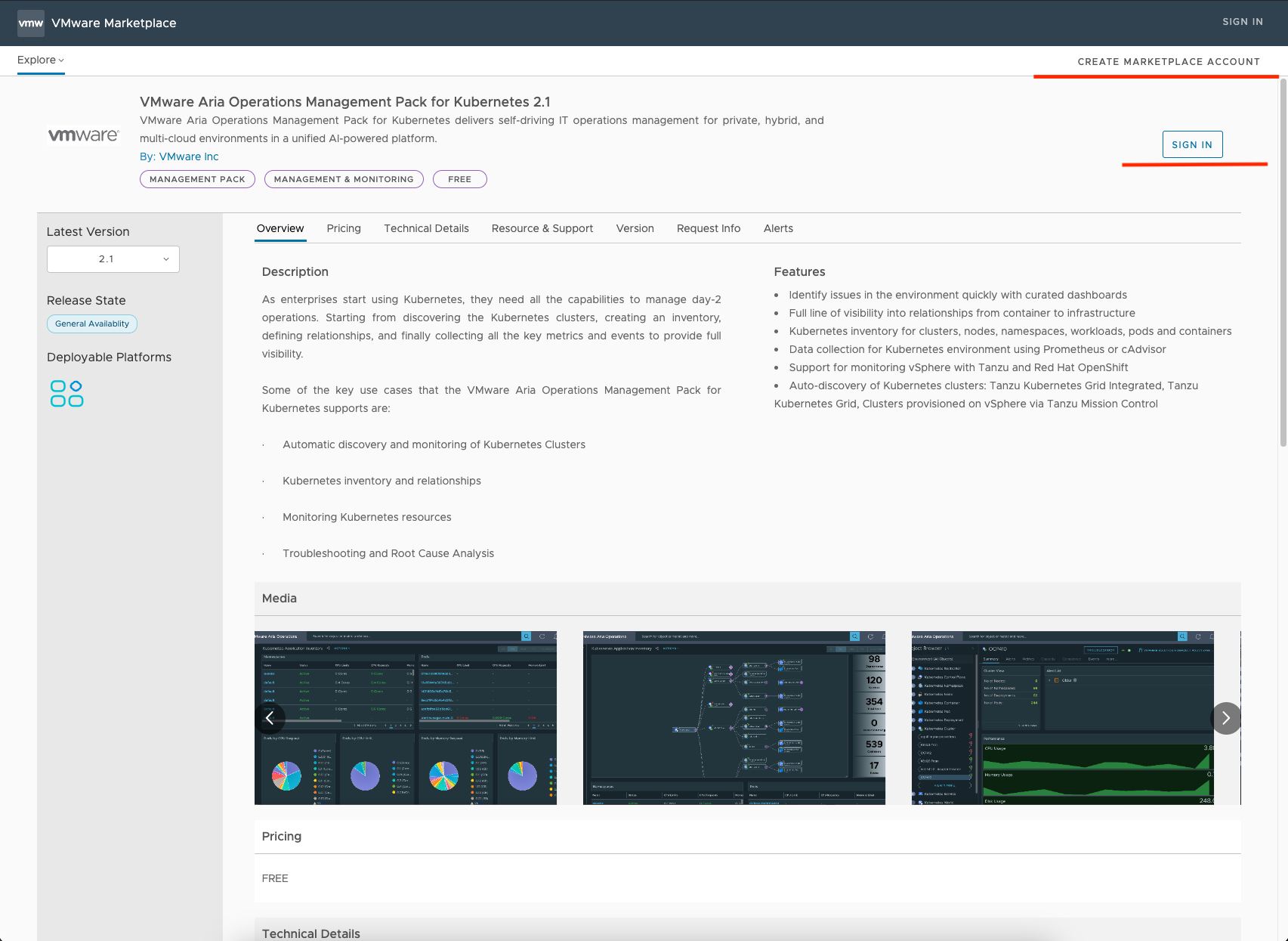Switch to the Pricing tab
The height and width of the screenshot is (941, 1288).
pos(344,228)
